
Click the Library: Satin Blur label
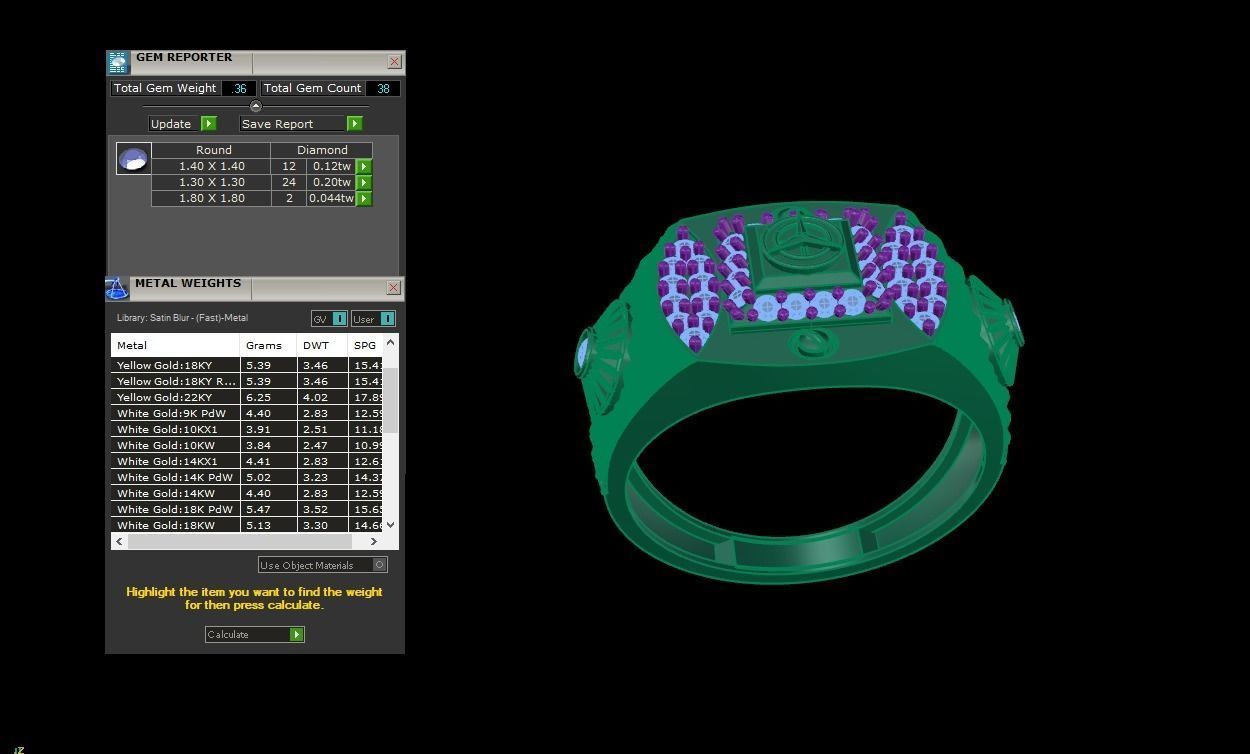[182, 318]
